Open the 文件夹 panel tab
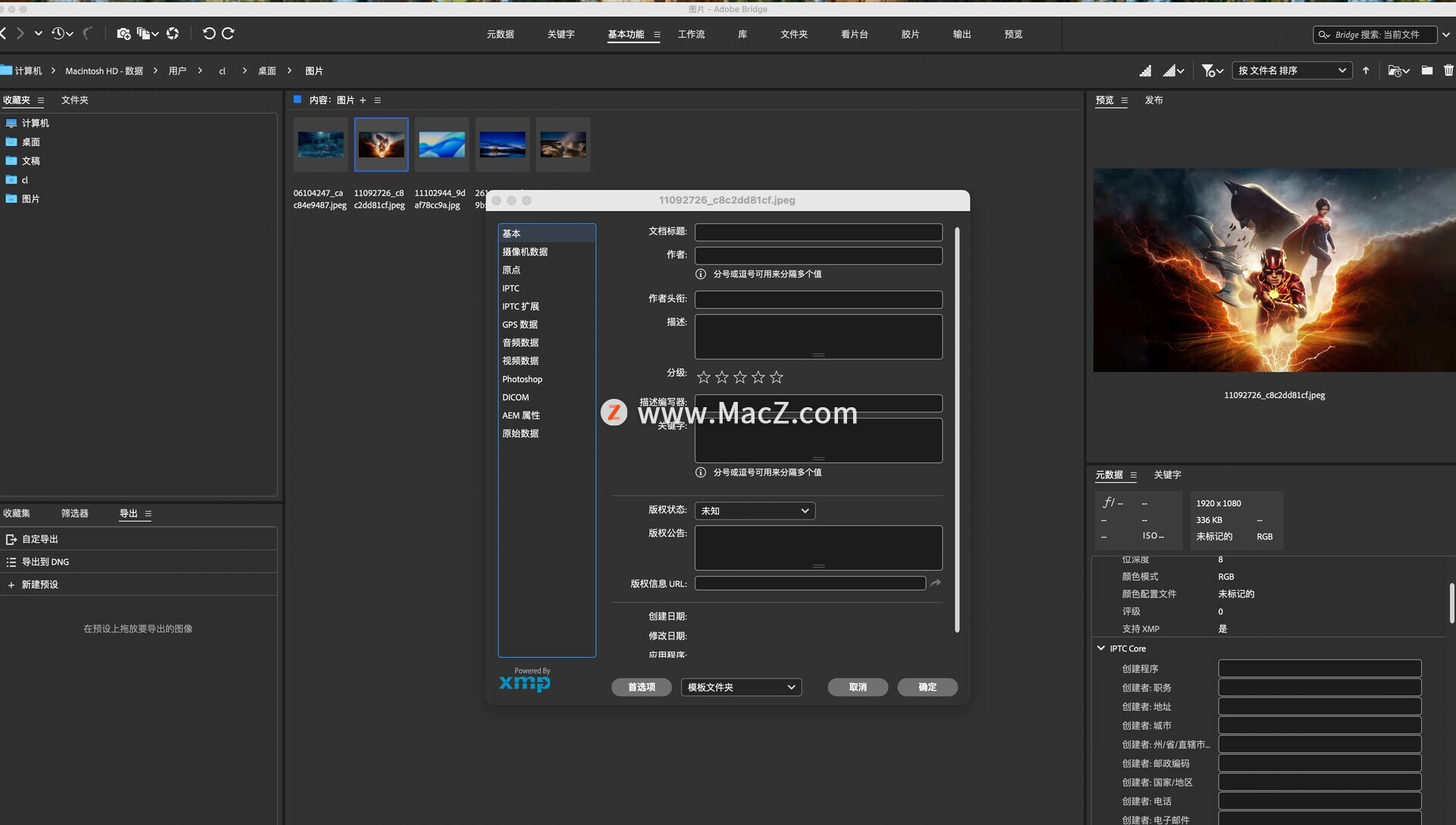The width and height of the screenshot is (1456, 825). click(74, 100)
